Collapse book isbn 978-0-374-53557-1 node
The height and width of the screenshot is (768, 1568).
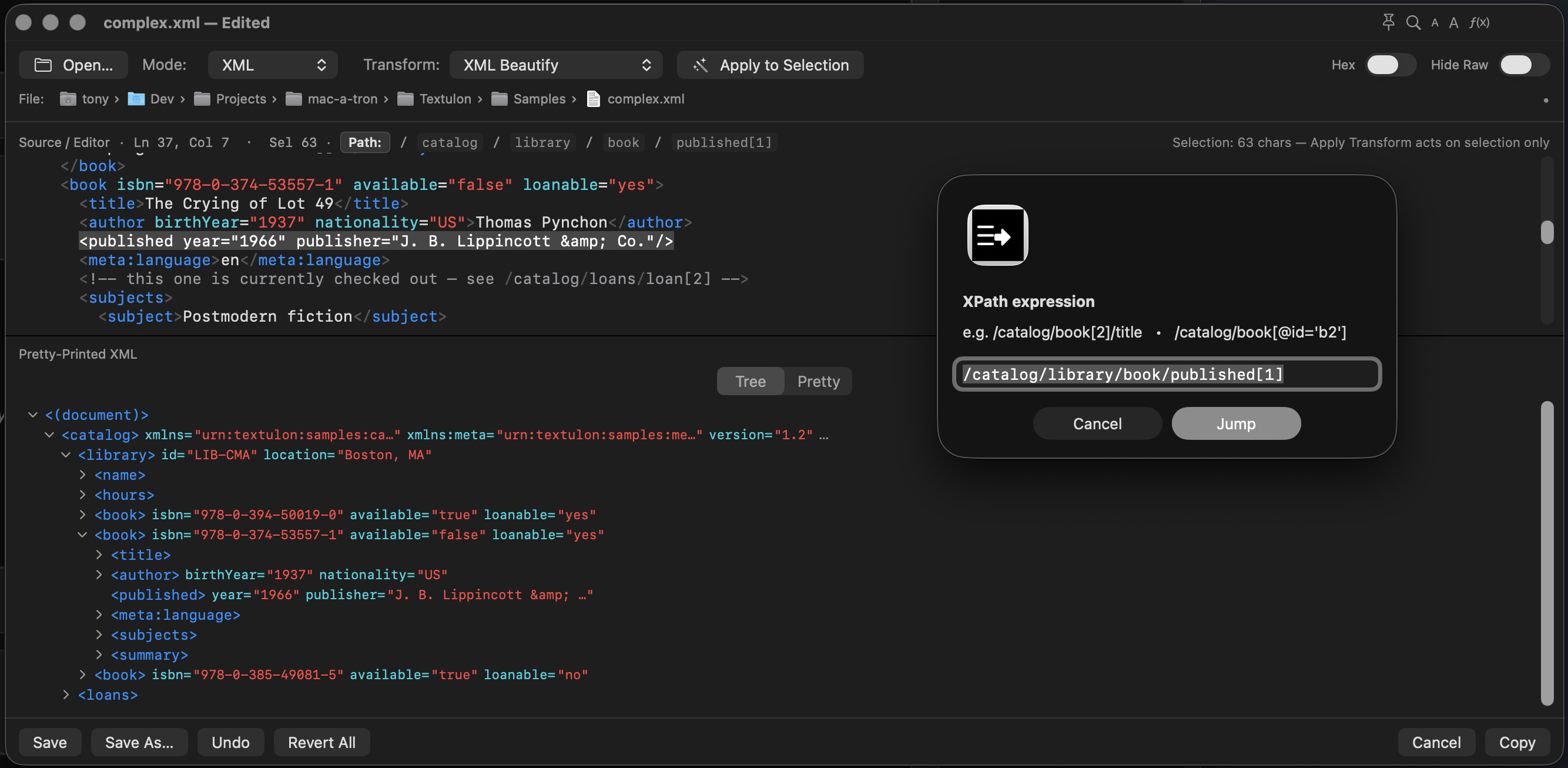(82, 535)
